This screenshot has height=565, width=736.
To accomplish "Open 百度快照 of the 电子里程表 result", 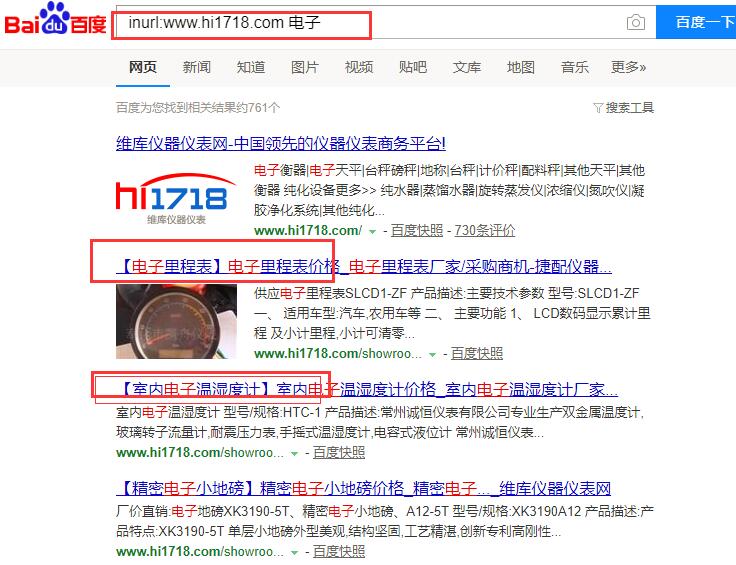I will pyautogui.click(x=477, y=353).
